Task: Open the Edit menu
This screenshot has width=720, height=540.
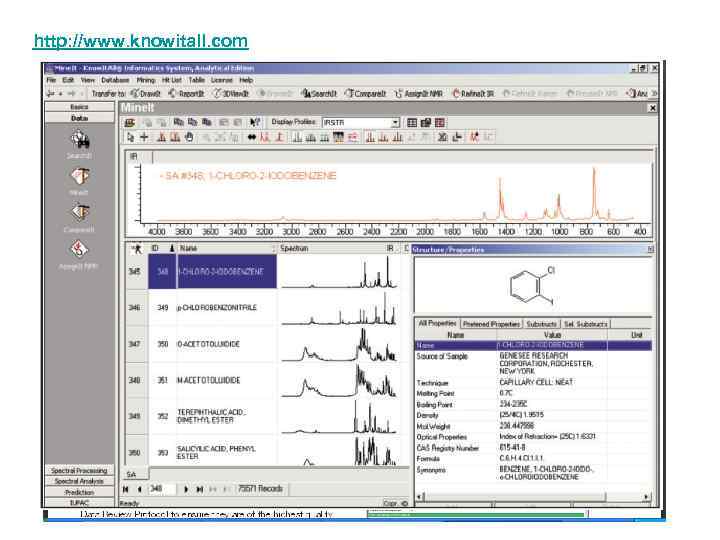Action: point(68,80)
